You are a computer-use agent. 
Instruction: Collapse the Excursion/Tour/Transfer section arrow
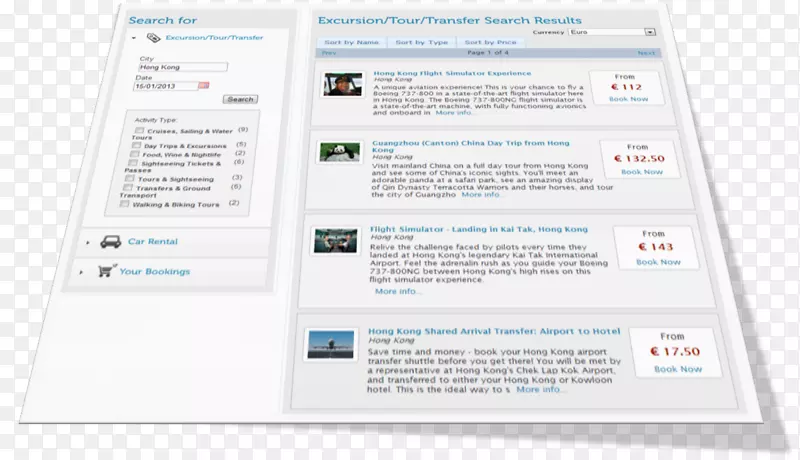click(134, 38)
